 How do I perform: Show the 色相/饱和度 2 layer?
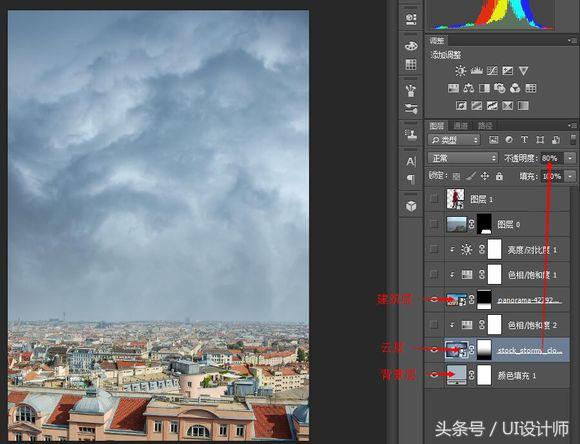pos(434,324)
